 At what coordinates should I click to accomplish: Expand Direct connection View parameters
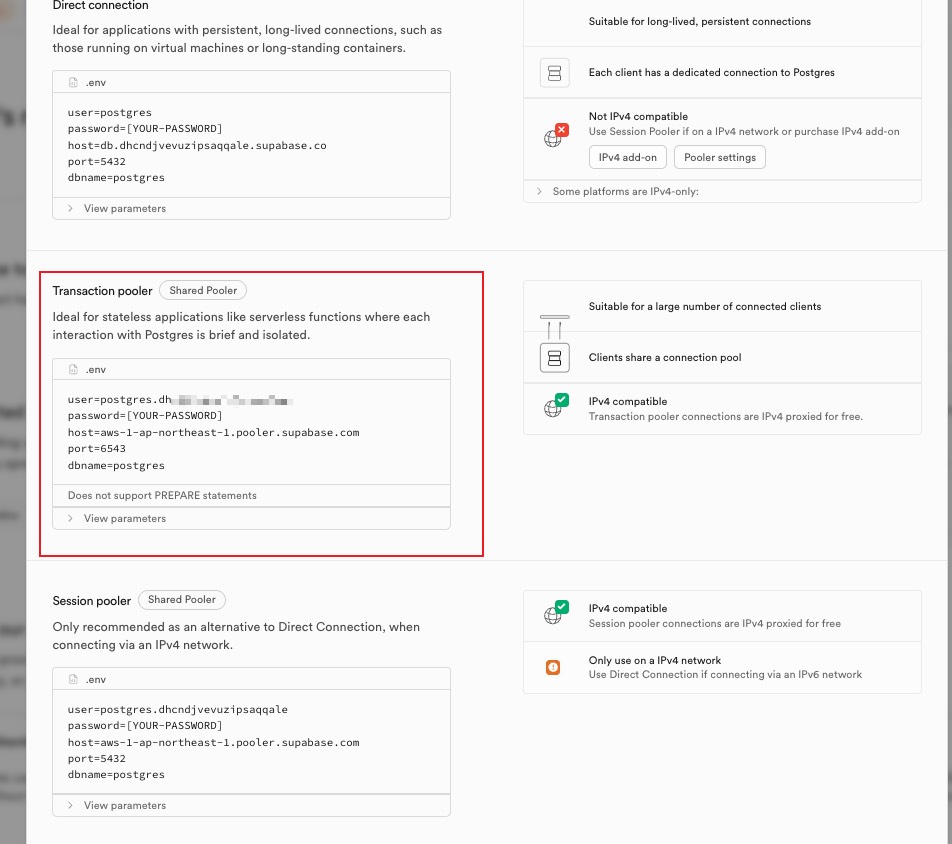tap(124, 209)
